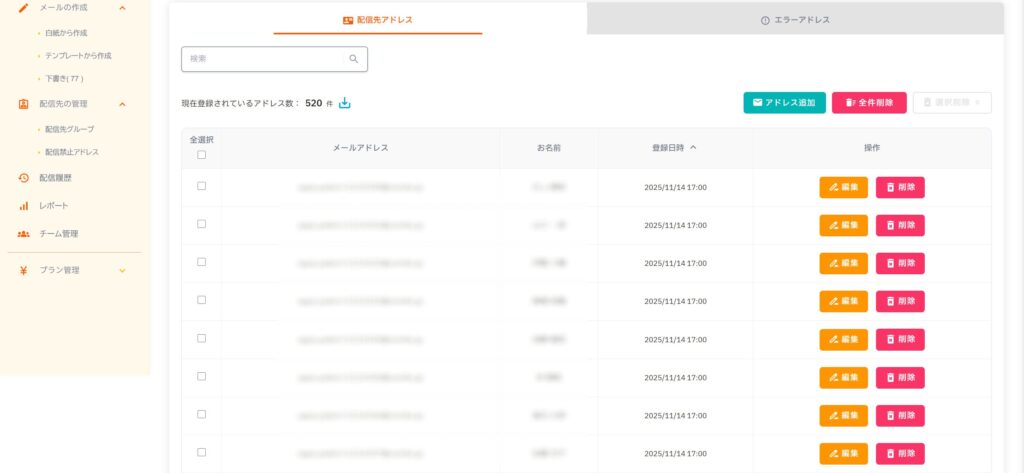Click the 配信先の管理 contact icon in sidebar
Viewport: 1024px width, 473px height.
pos(23,104)
